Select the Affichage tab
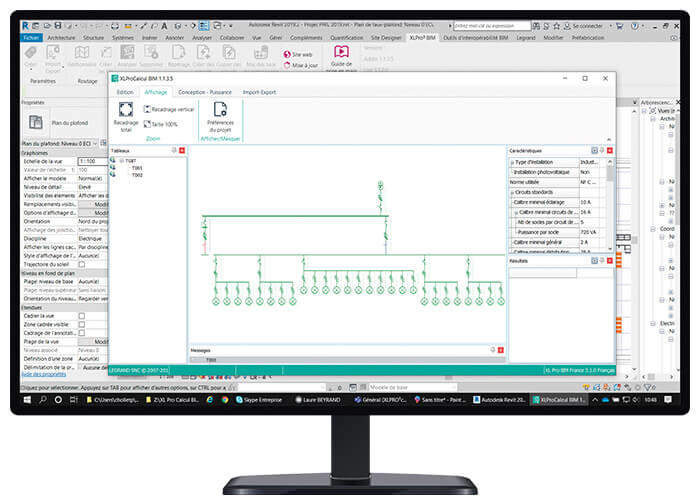 point(156,92)
